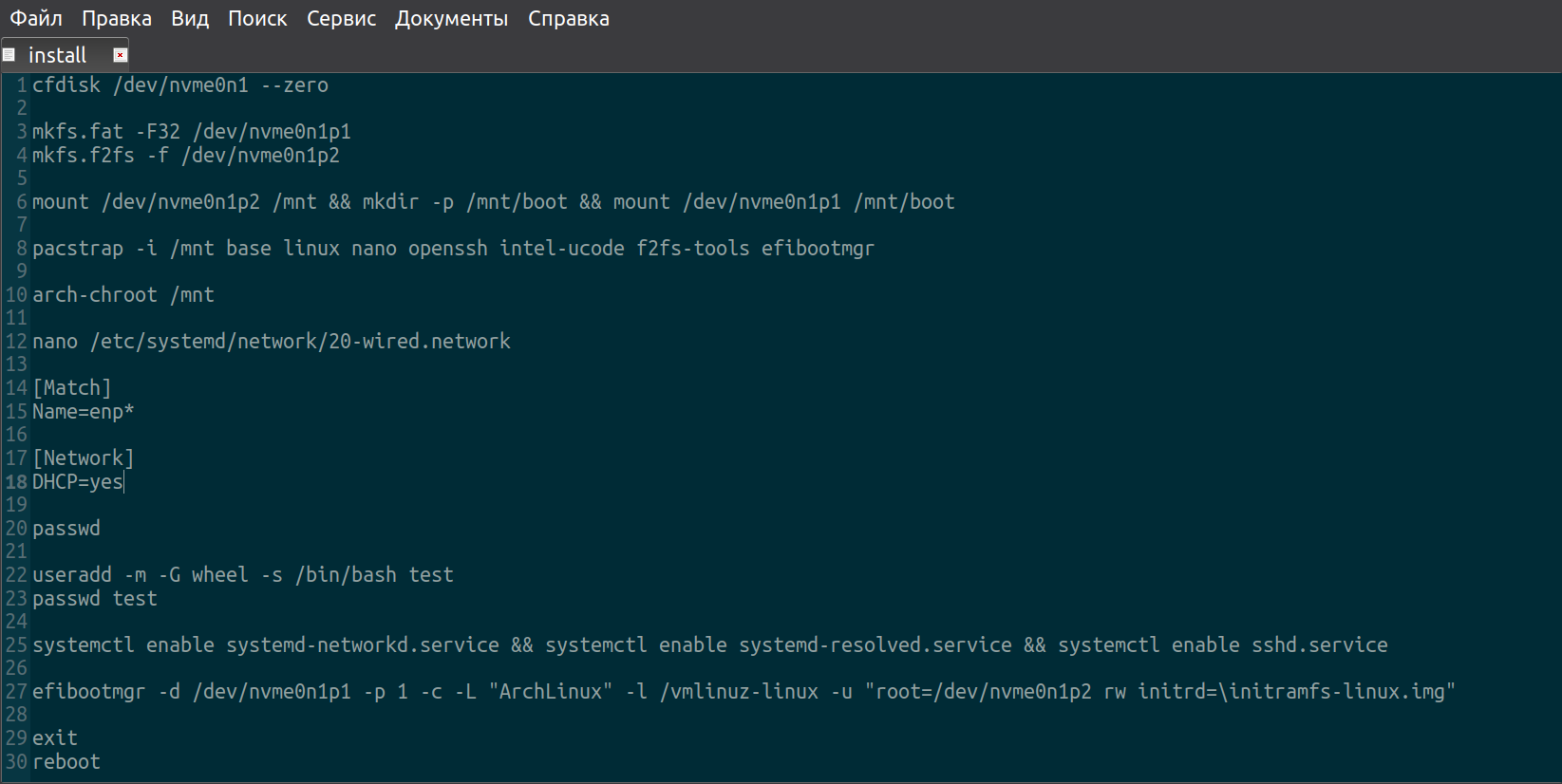1562x784 pixels.
Task: Click the arch-chroot /mnt line
Action: coord(123,295)
